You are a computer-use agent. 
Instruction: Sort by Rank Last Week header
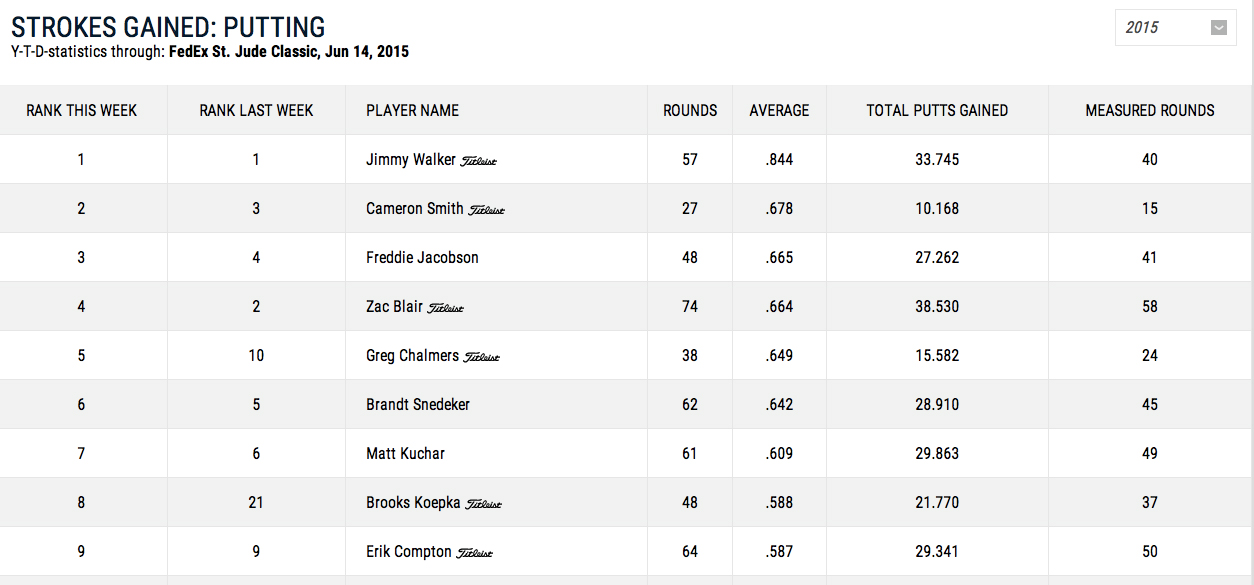[x=256, y=111]
